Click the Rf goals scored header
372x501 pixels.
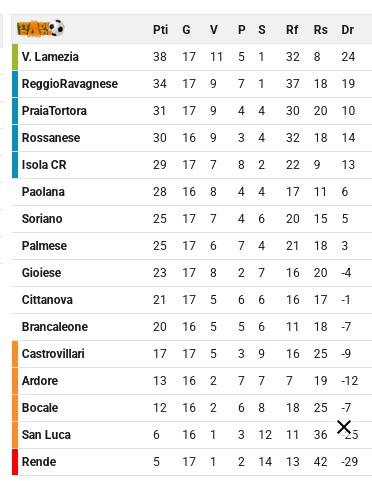[292, 30]
